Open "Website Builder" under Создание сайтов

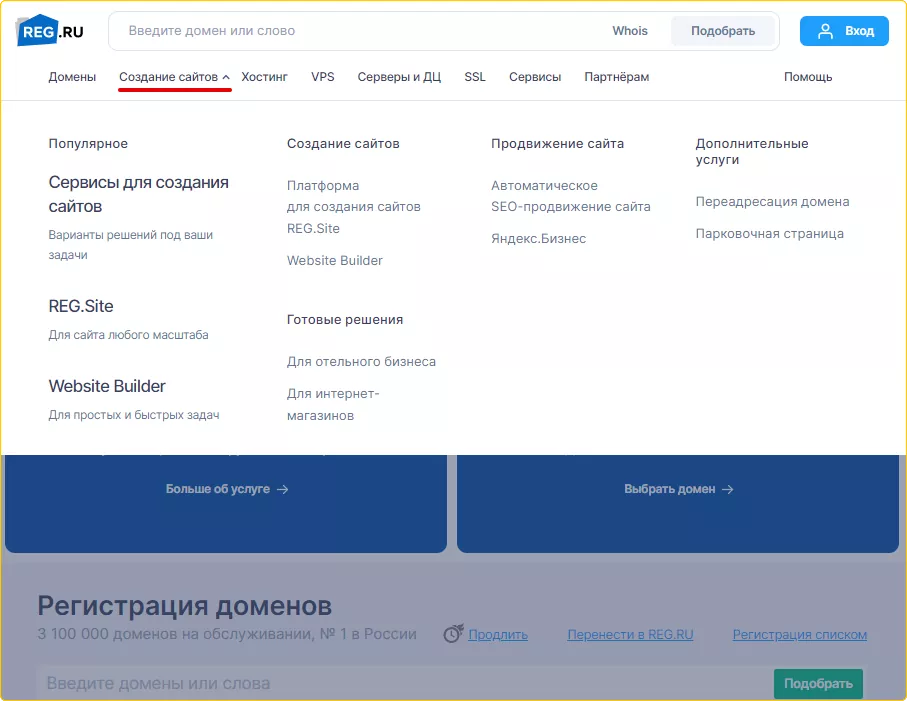tap(334, 260)
